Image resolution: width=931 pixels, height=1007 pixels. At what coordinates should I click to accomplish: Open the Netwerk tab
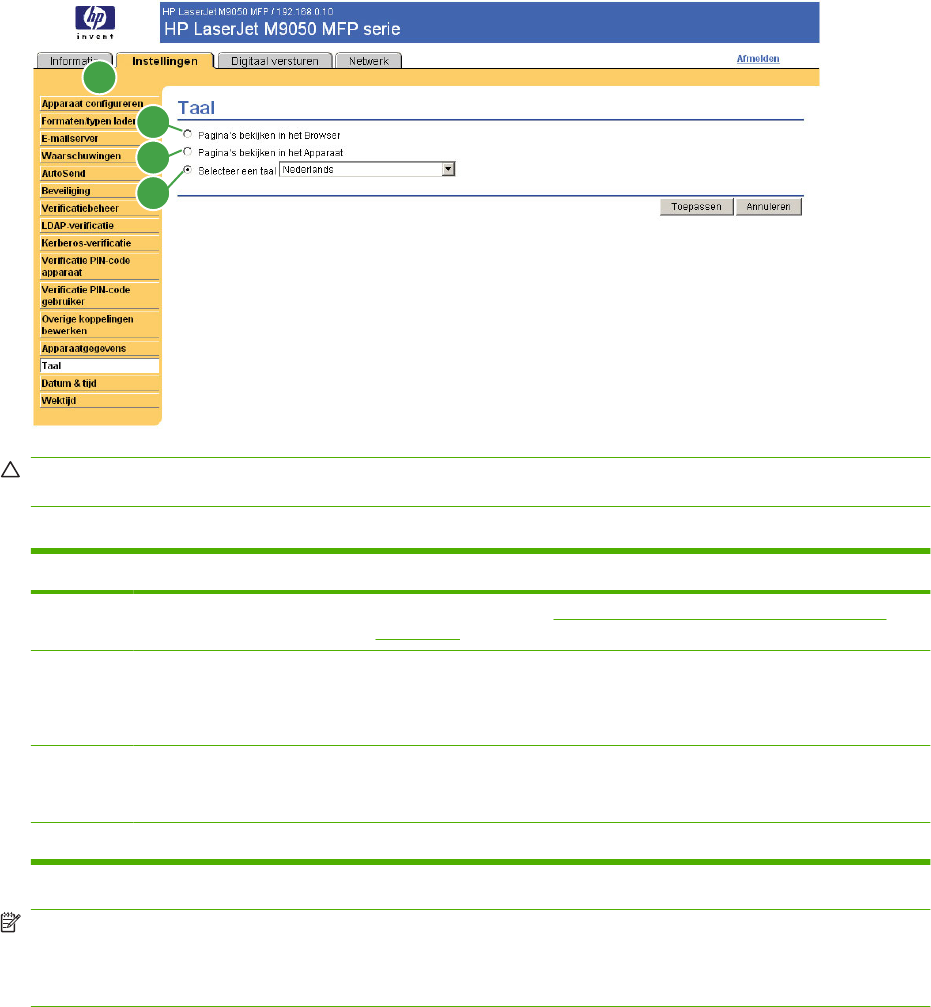tap(369, 61)
